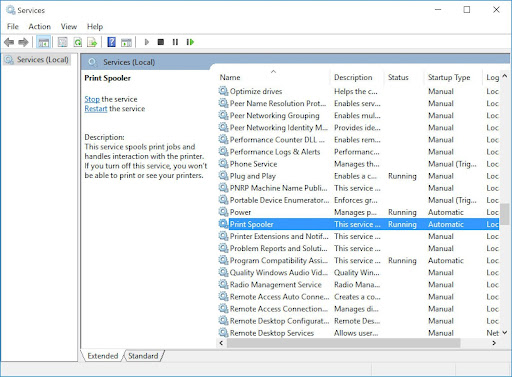
Task: Click the Back arrow toolbar icon
Action: tap(9, 42)
